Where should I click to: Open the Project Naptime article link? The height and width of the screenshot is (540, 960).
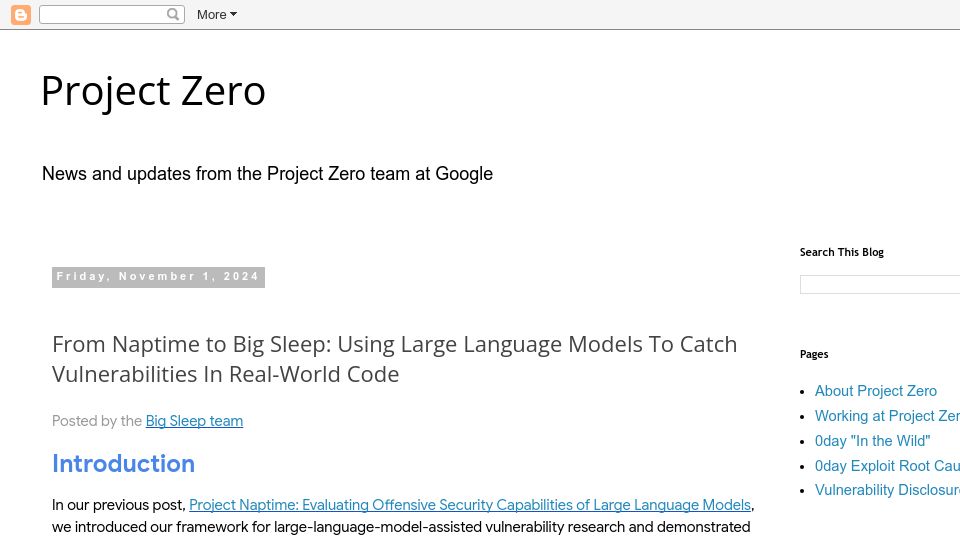470,505
